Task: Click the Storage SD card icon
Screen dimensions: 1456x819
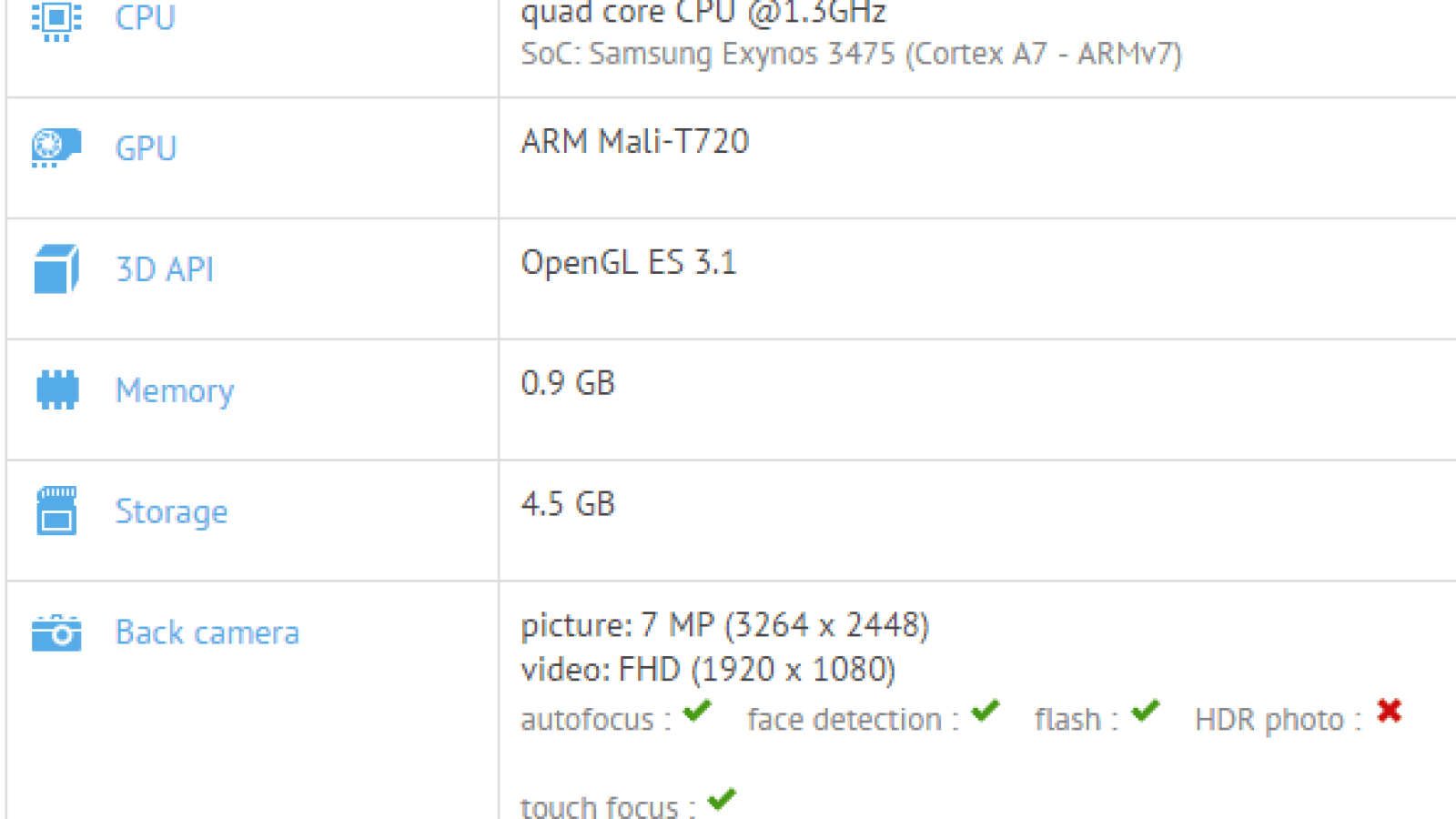Action: click(56, 511)
